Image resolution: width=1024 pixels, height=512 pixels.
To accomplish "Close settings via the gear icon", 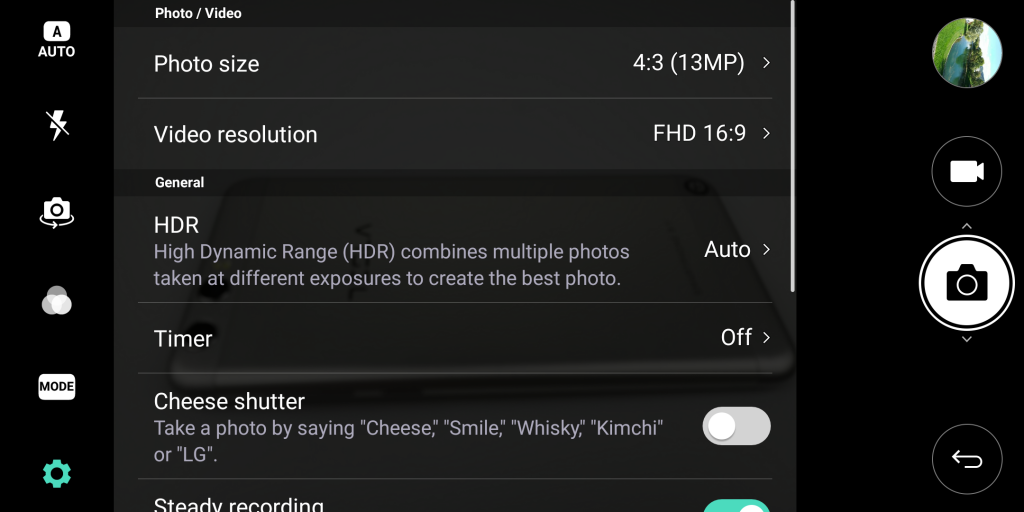I will tap(57, 473).
